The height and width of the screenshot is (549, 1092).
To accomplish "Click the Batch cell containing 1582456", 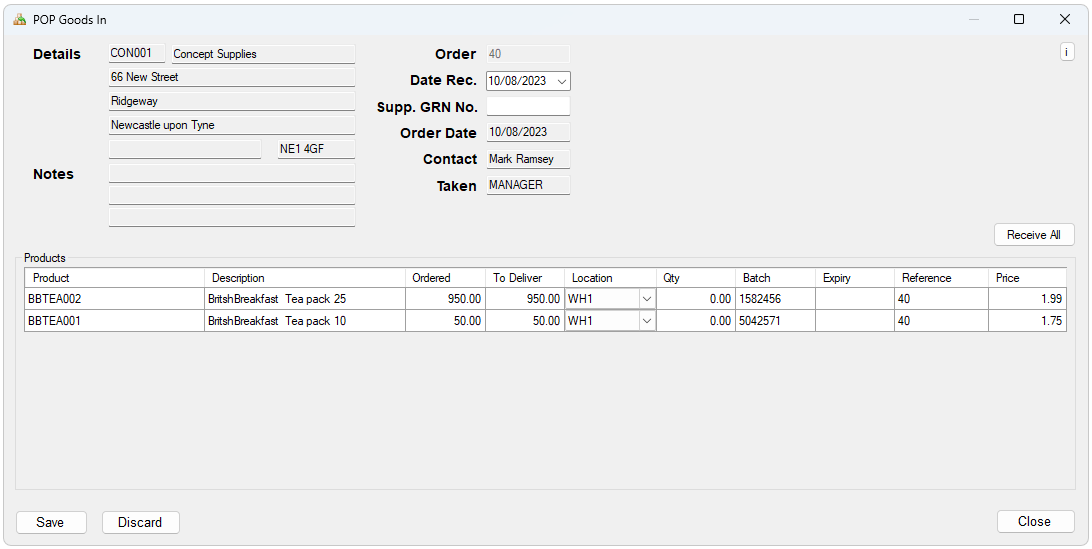I will [x=774, y=299].
